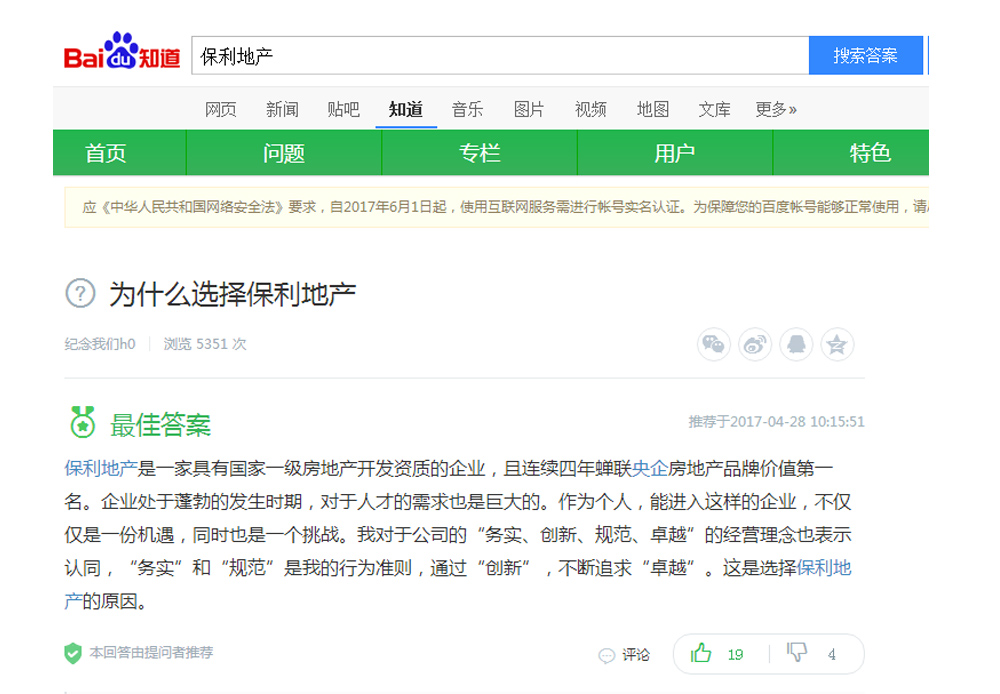Open asker profile 纪念我们h0
The image size is (1000, 694).
[100, 344]
